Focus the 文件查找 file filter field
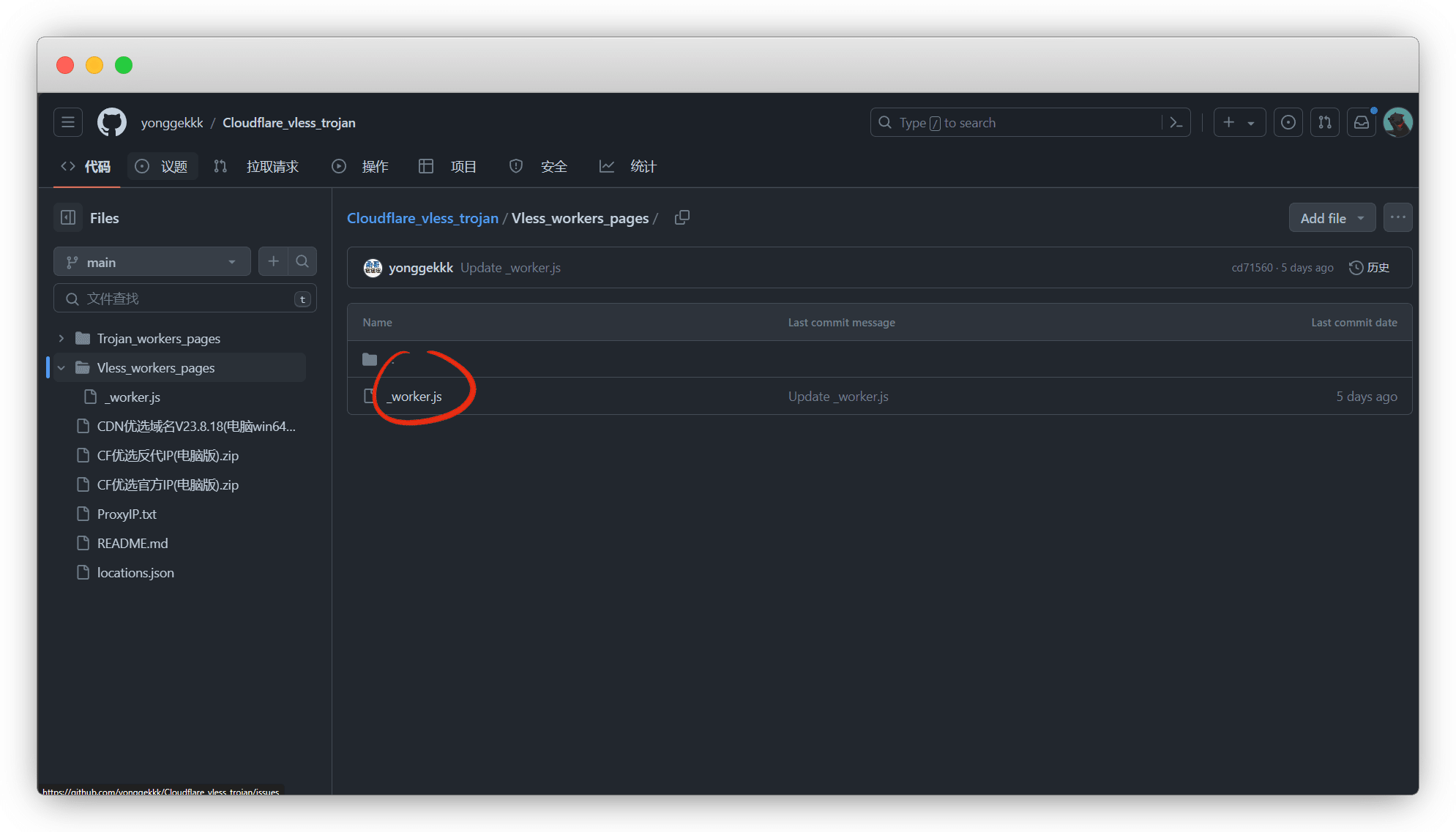1456x832 pixels. (x=185, y=299)
